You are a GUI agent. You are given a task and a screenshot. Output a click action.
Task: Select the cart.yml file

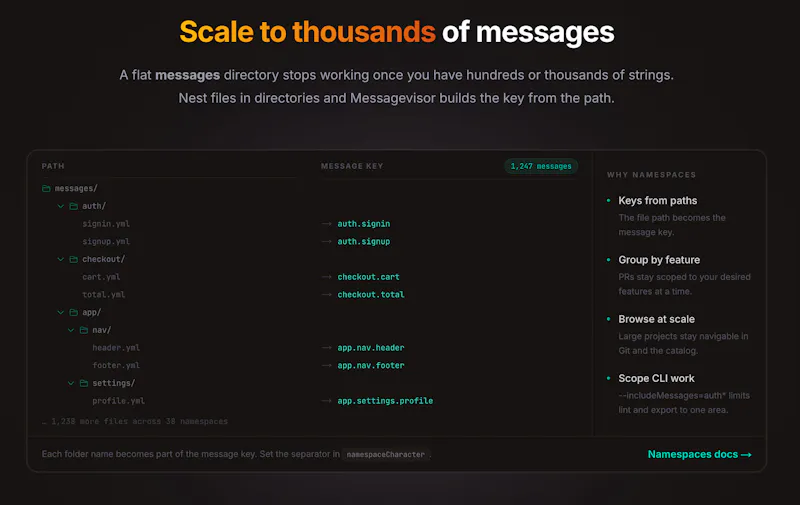click(x=101, y=277)
